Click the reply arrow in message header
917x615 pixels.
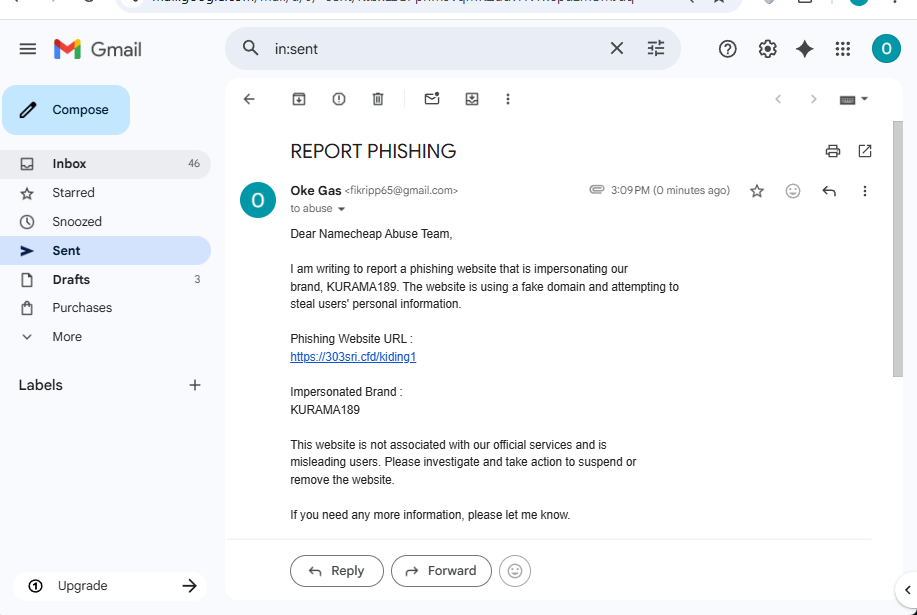pyautogui.click(x=829, y=191)
